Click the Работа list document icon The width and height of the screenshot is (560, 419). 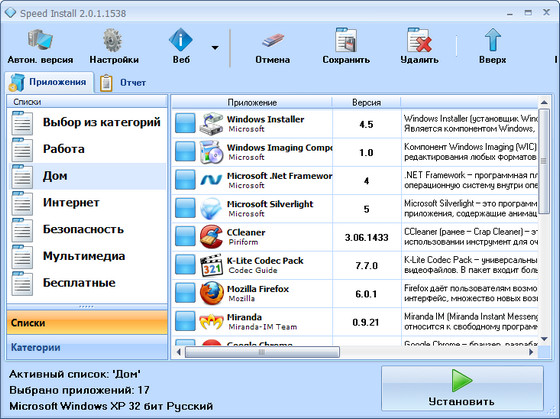tap(22, 150)
